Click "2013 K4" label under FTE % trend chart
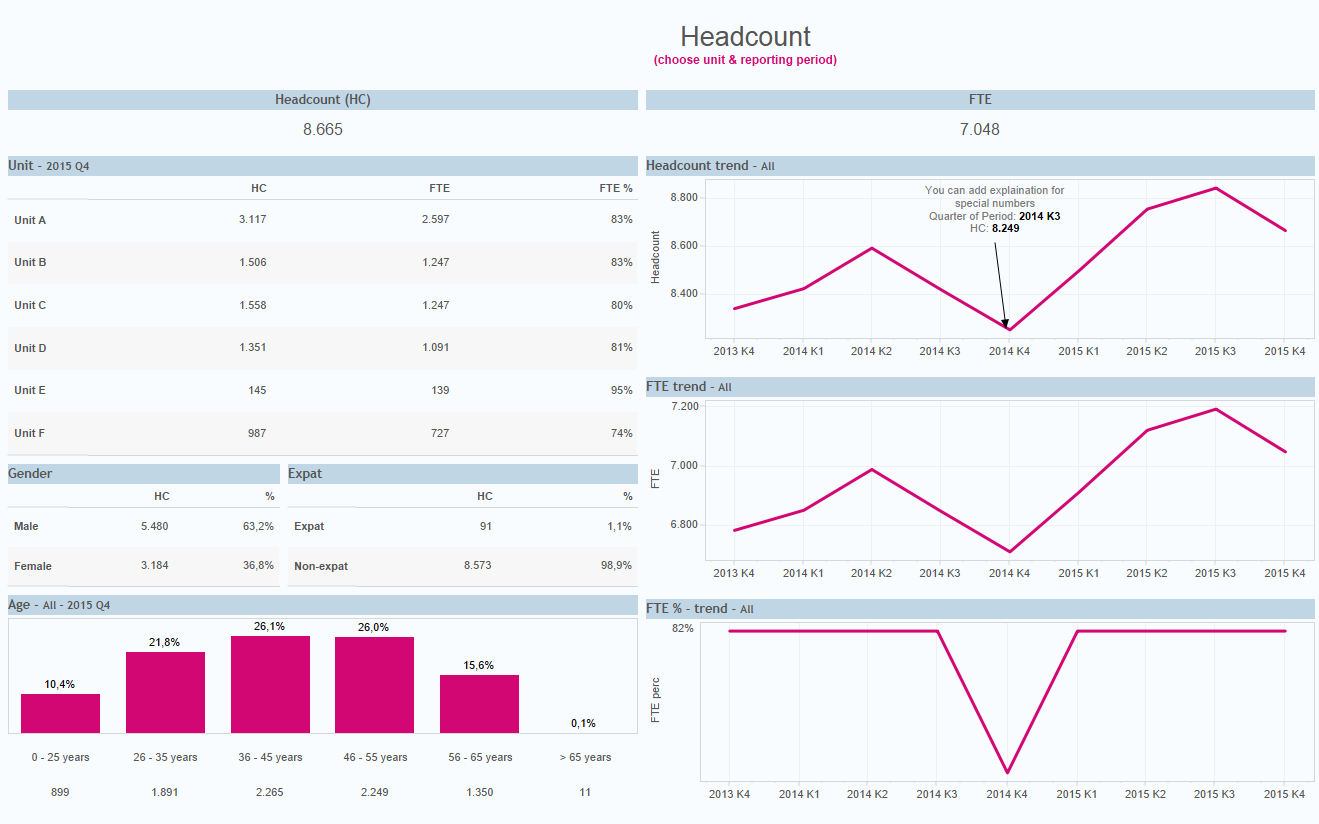The width and height of the screenshot is (1319, 824). pos(730,794)
